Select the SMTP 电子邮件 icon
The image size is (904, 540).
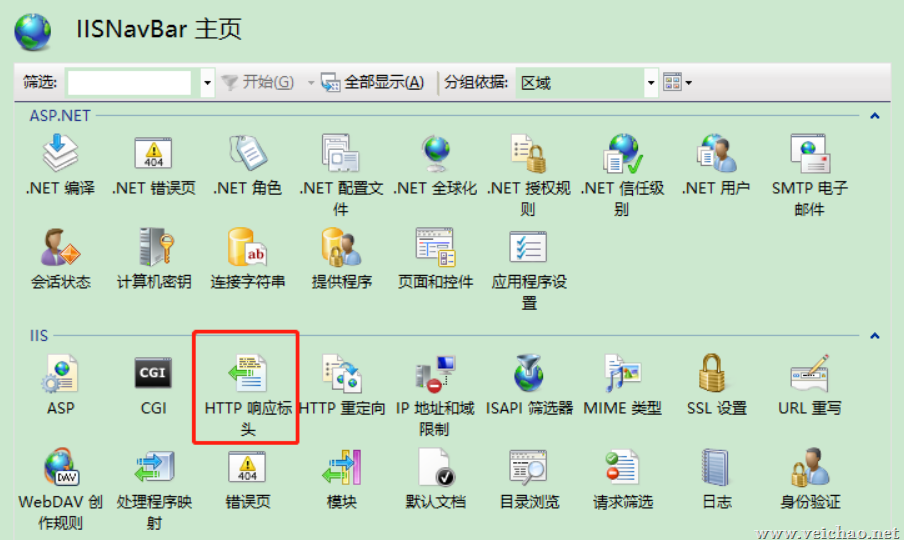[x=810, y=153]
